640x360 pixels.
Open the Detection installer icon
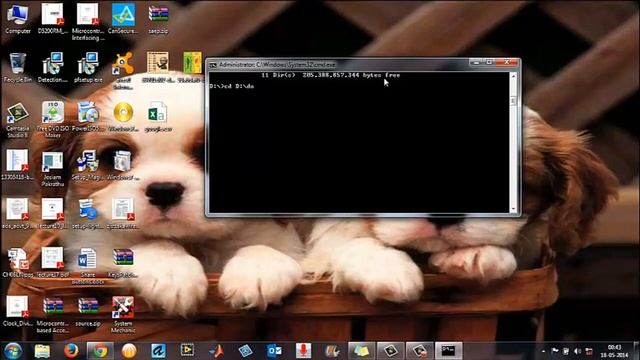coord(53,67)
